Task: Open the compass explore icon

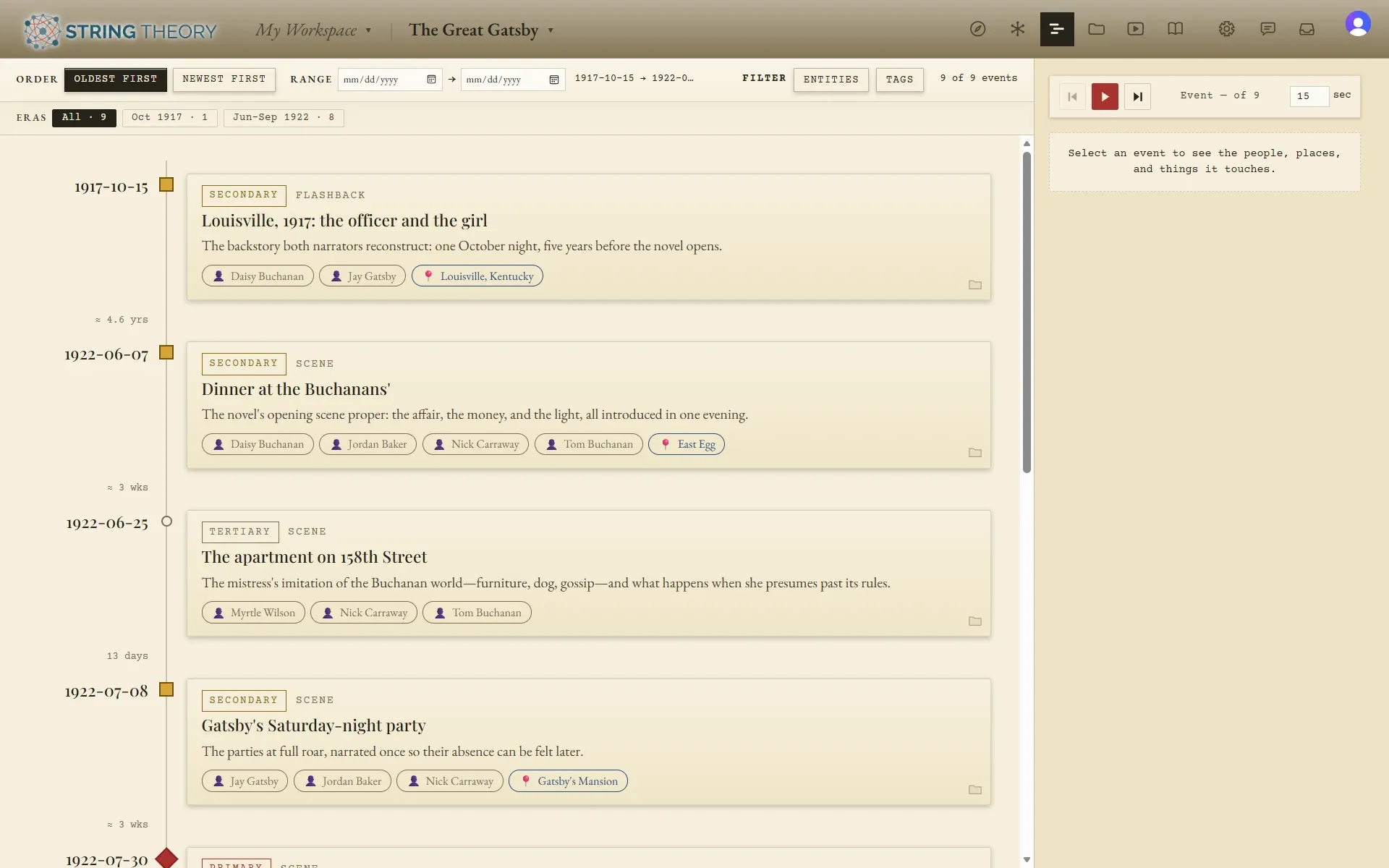Action: 977,29
